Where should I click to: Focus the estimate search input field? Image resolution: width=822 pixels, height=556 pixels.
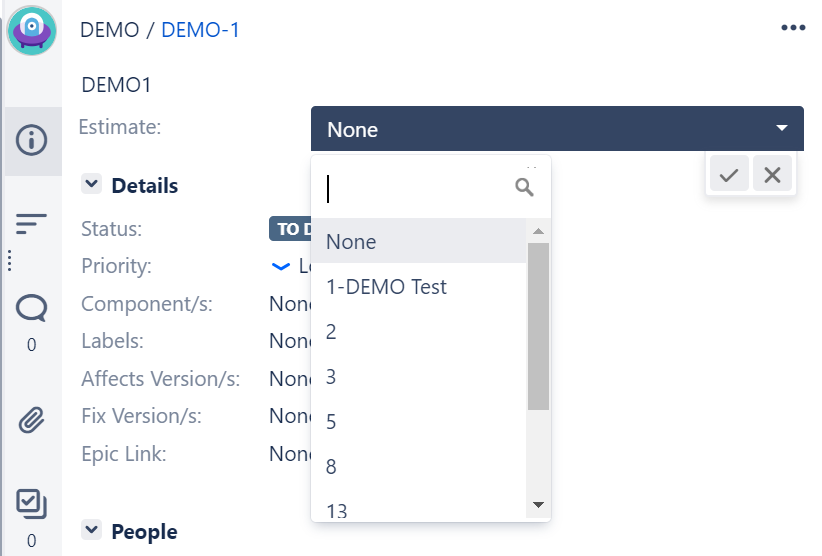click(x=415, y=187)
